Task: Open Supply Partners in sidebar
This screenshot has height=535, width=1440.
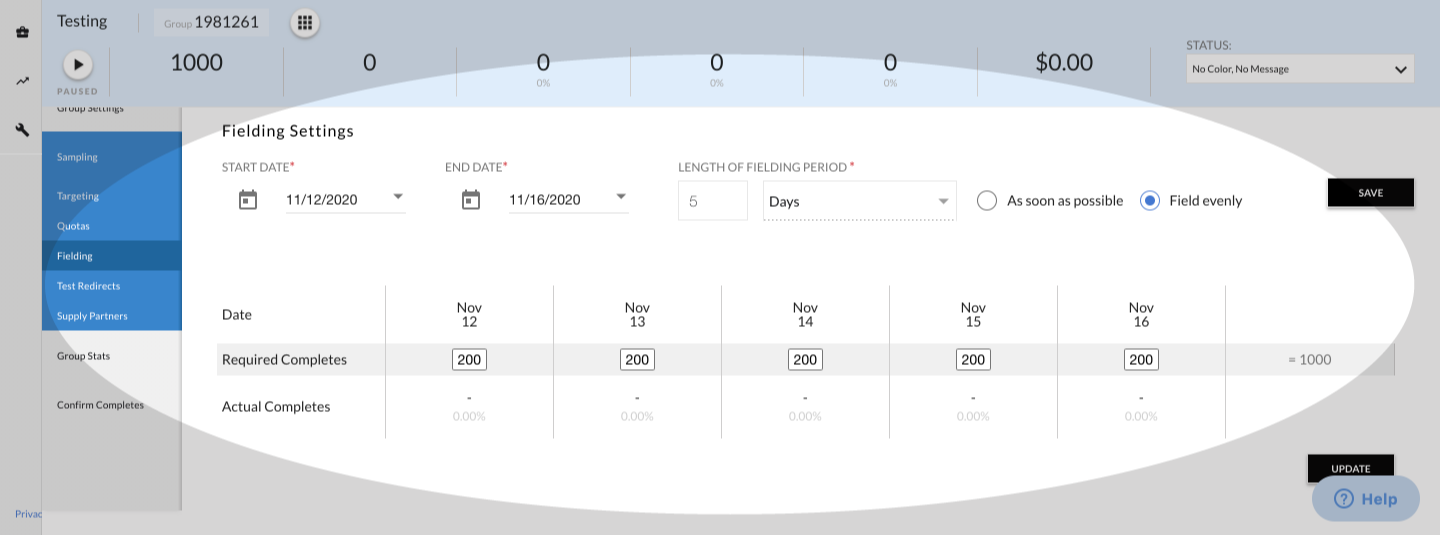Action: pos(92,316)
